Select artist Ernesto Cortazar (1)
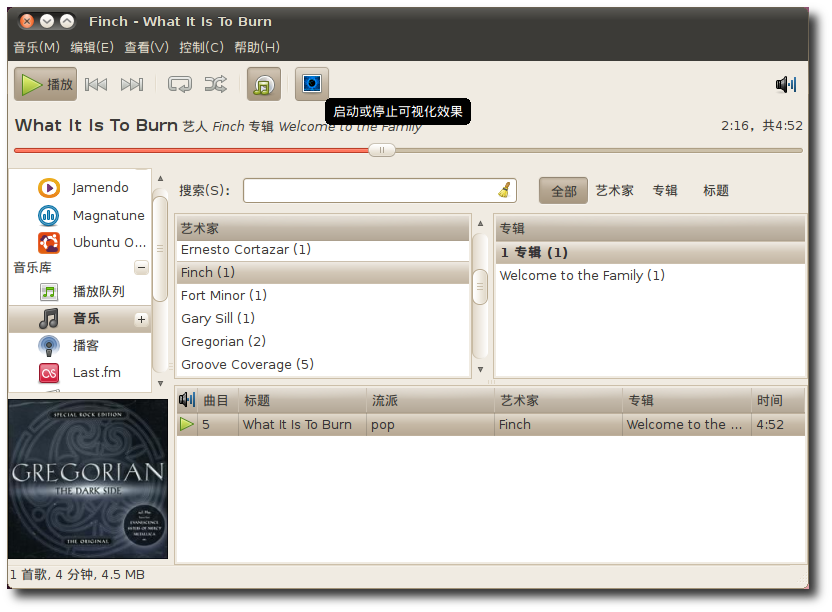Image resolution: width=832 pixels, height=612 pixels. (323, 249)
